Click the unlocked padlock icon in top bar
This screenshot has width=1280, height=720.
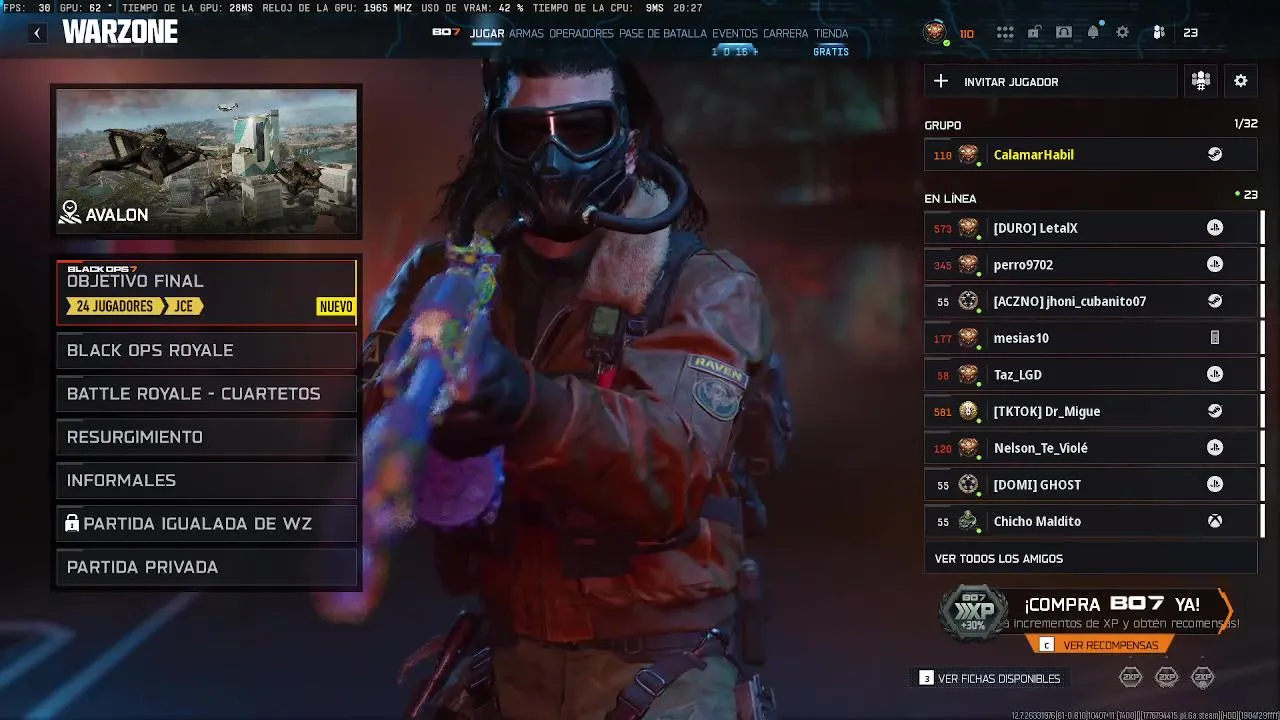click(x=1034, y=33)
